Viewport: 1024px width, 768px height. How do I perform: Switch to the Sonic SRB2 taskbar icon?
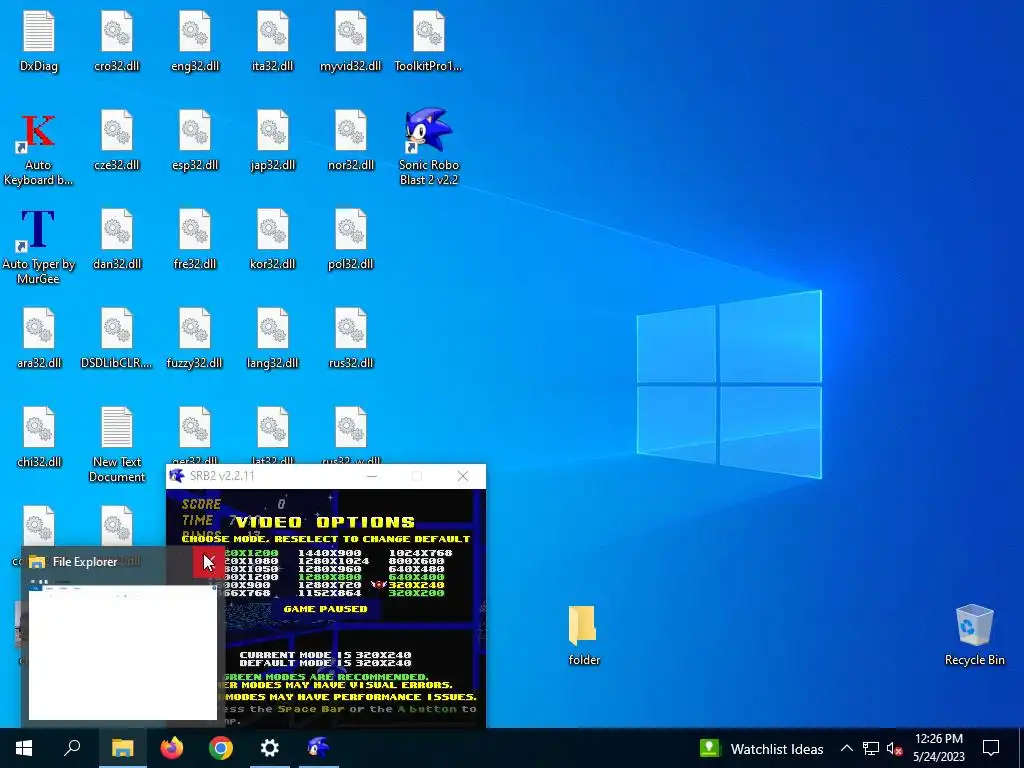(x=319, y=748)
